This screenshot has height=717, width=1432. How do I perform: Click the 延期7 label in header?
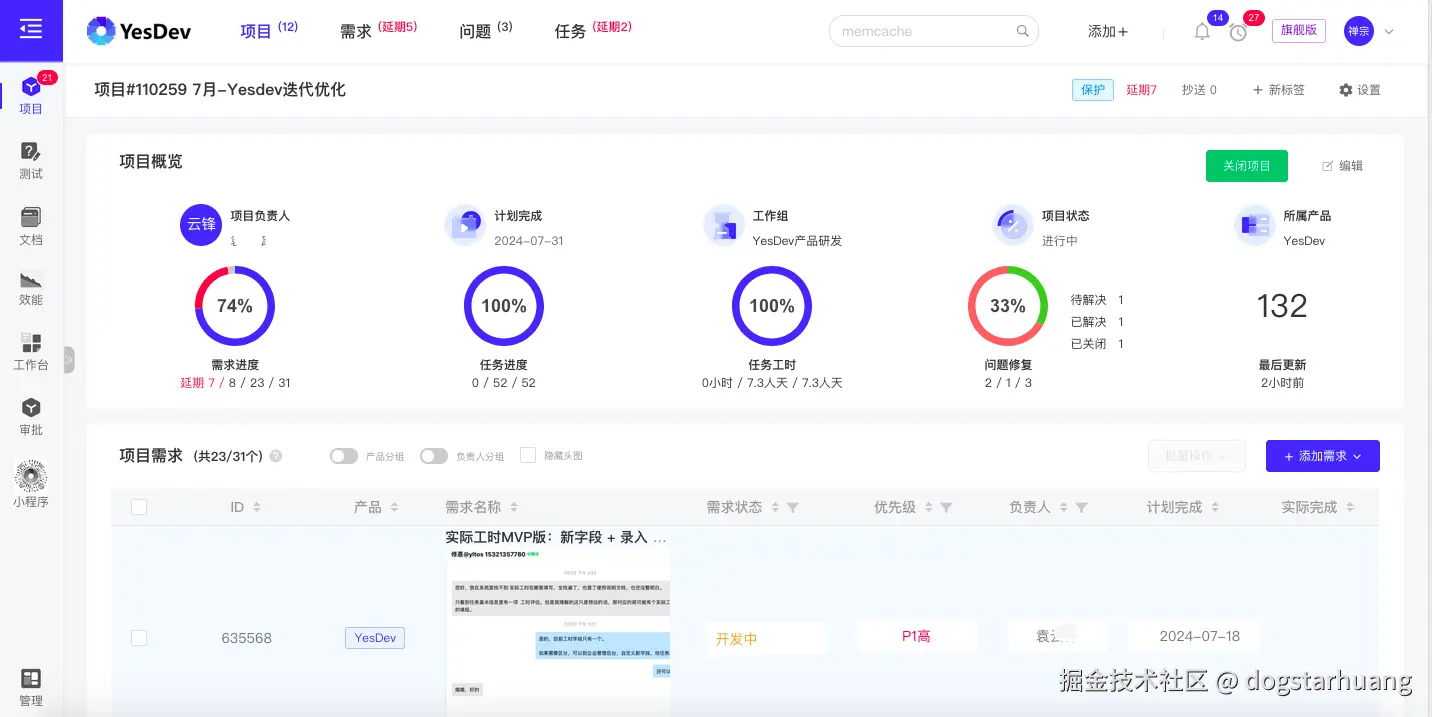[1142, 90]
